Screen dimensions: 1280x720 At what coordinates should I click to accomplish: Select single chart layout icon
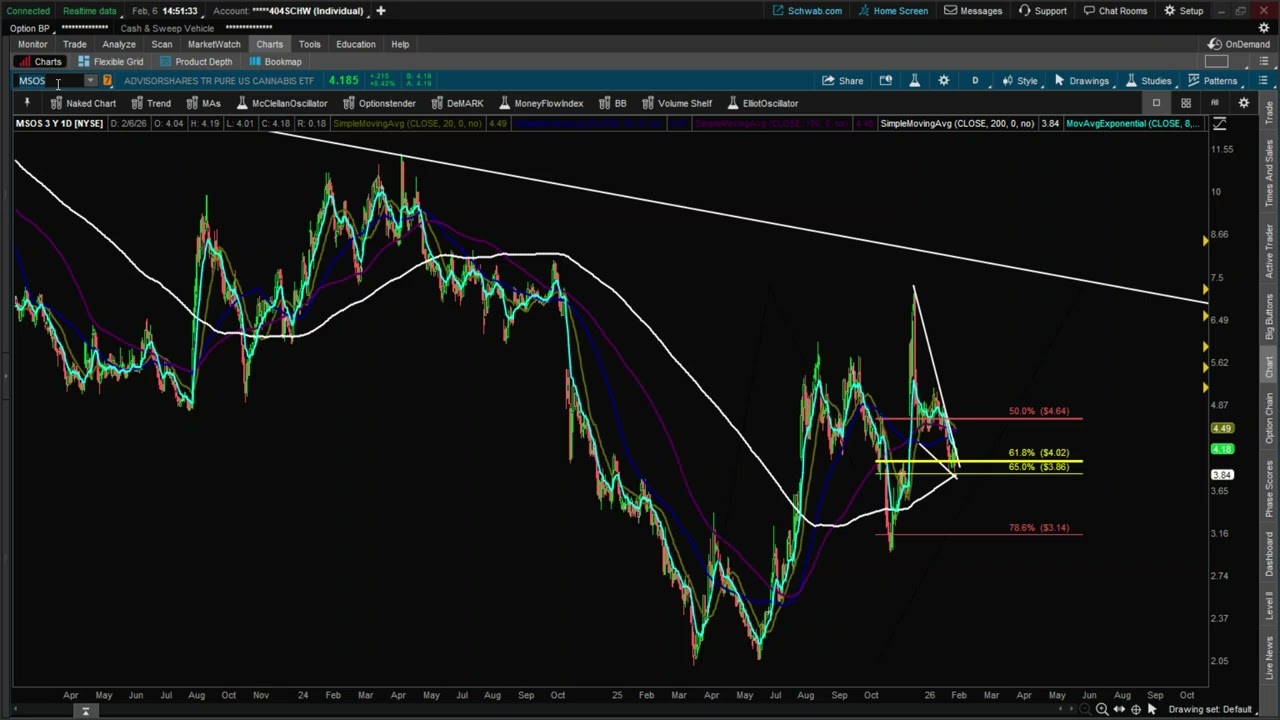point(1156,103)
